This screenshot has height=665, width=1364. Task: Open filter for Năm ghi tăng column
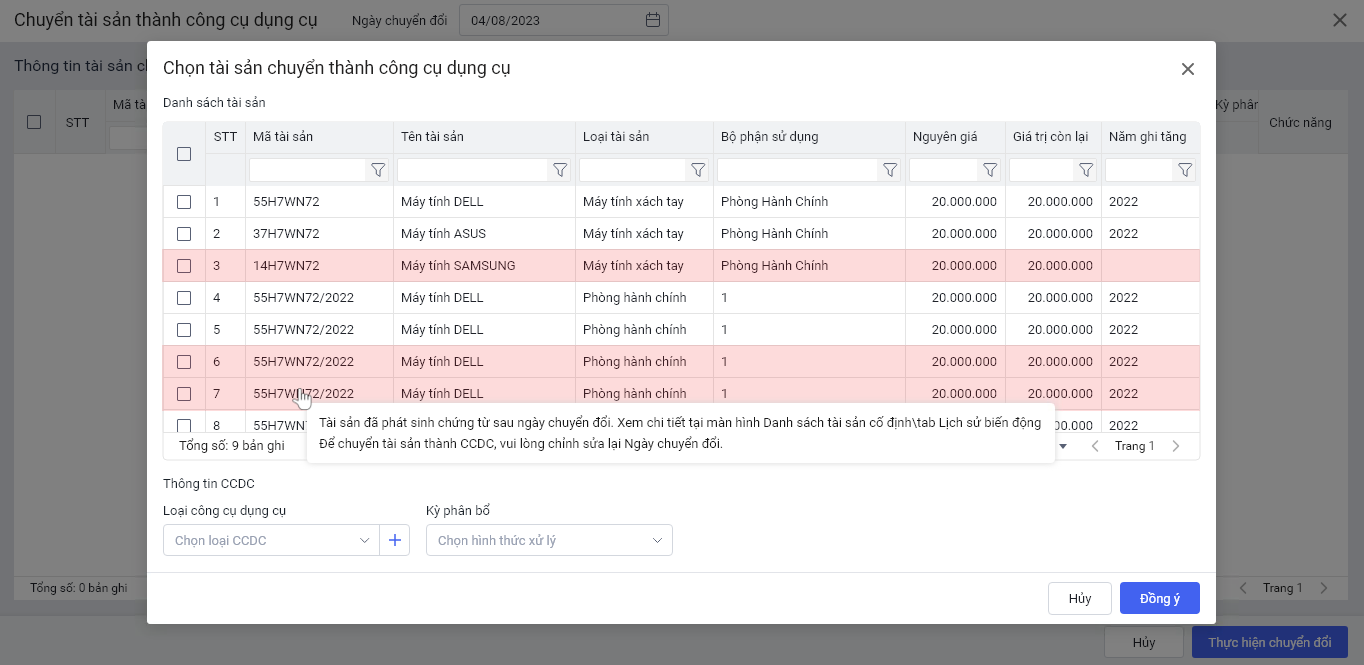(x=1184, y=170)
